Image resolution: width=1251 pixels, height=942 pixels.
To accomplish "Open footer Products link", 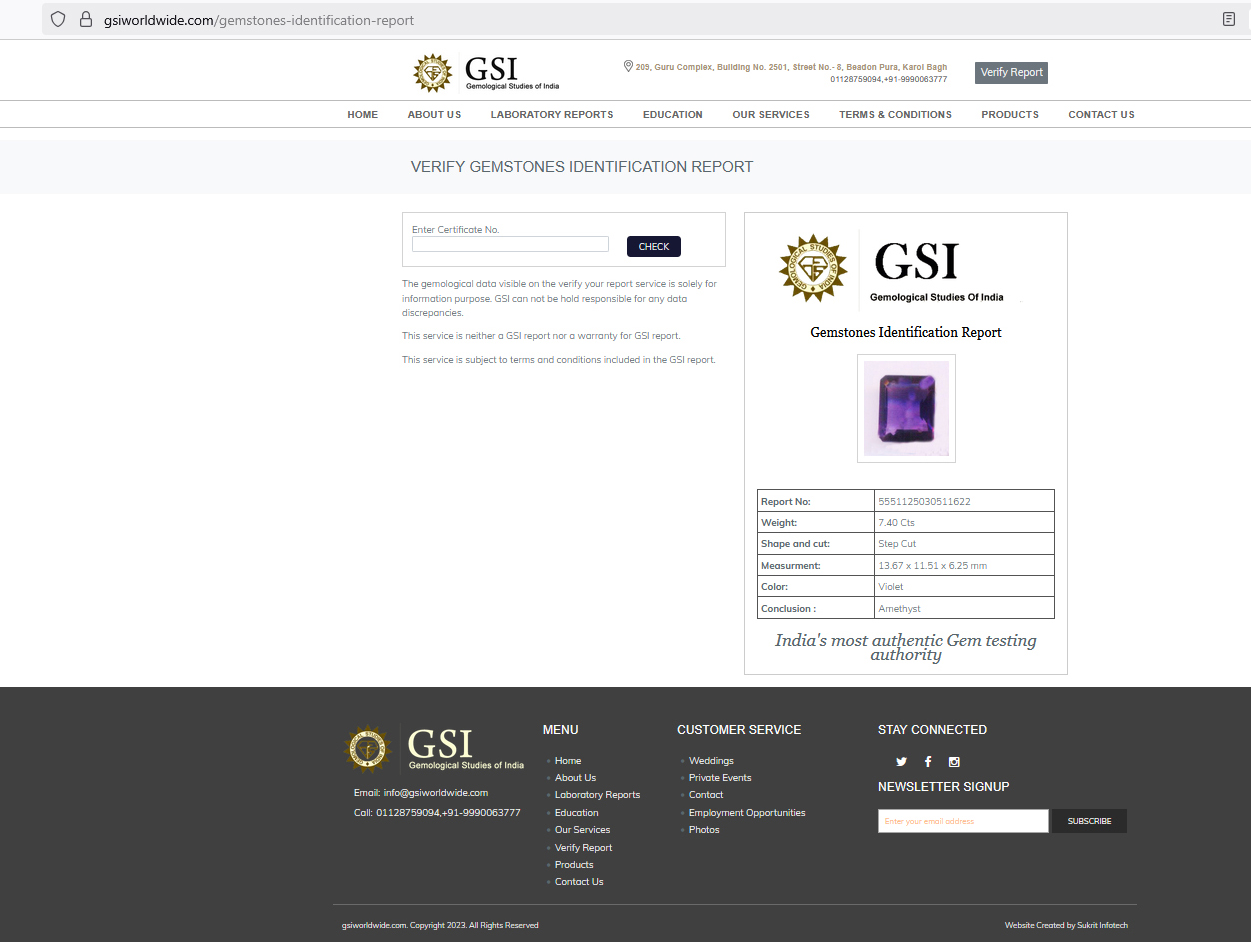I will tap(574, 865).
